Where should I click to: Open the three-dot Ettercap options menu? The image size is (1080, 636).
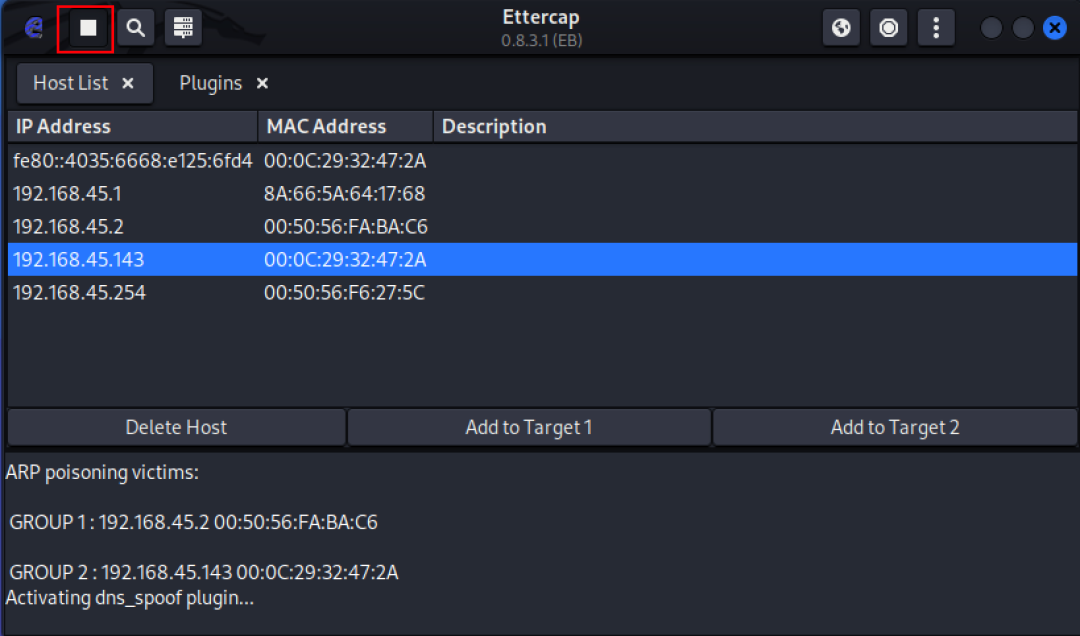[936, 27]
